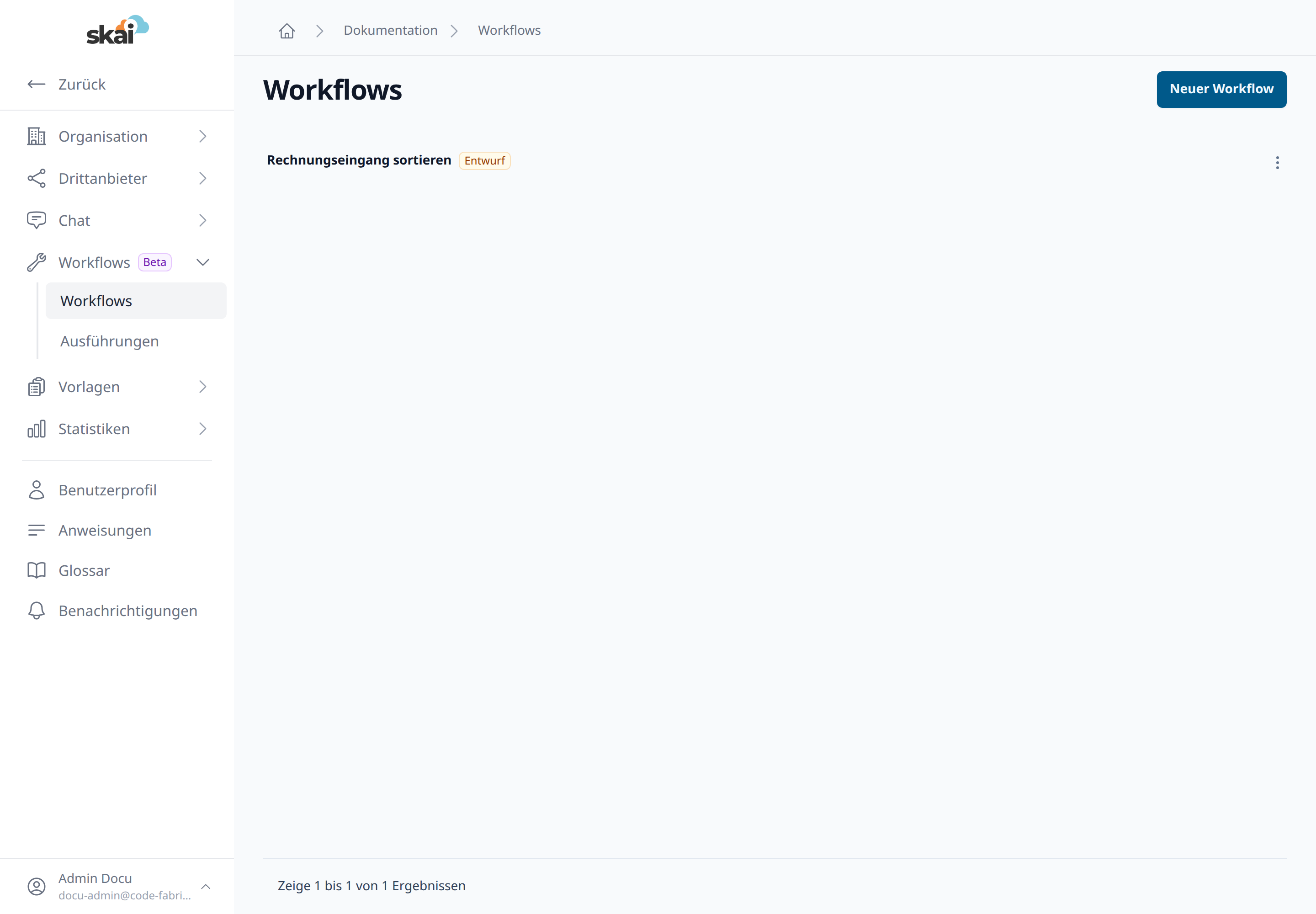
Task: Expand the Organisation chevron
Action: (x=203, y=136)
